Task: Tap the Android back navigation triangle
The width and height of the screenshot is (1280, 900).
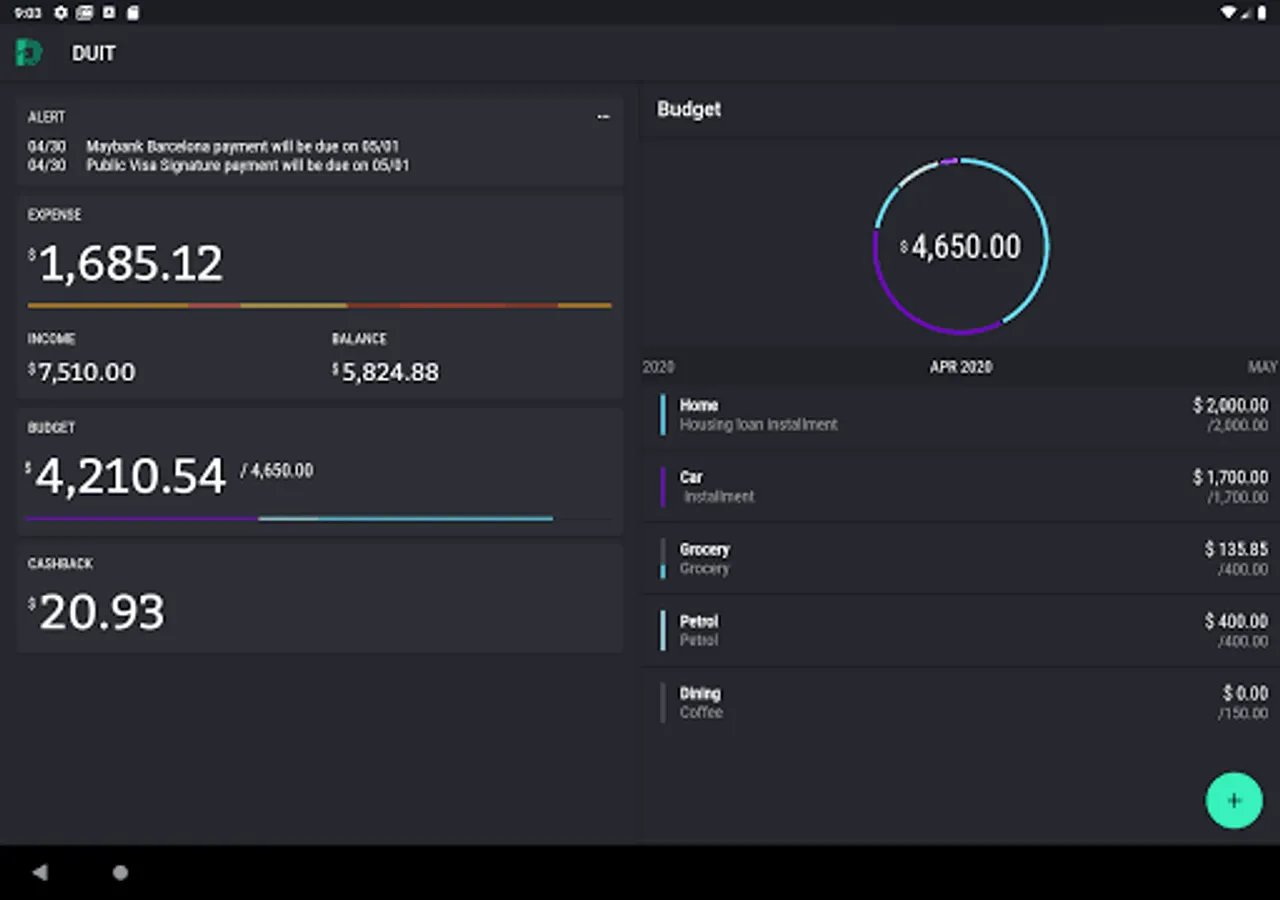Action: (x=40, y=872)
